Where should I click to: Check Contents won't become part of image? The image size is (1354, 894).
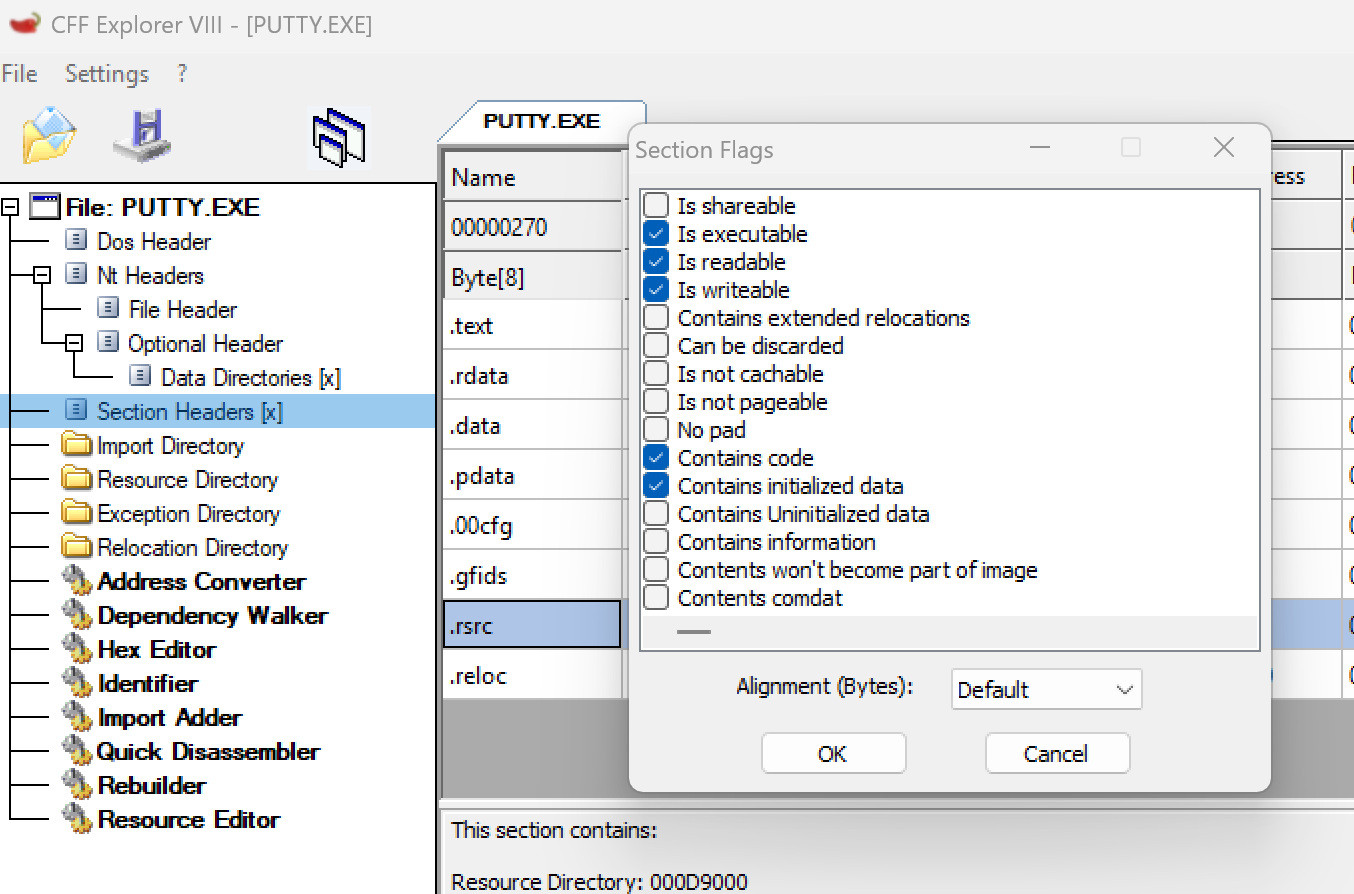click(x=656, y=570)
